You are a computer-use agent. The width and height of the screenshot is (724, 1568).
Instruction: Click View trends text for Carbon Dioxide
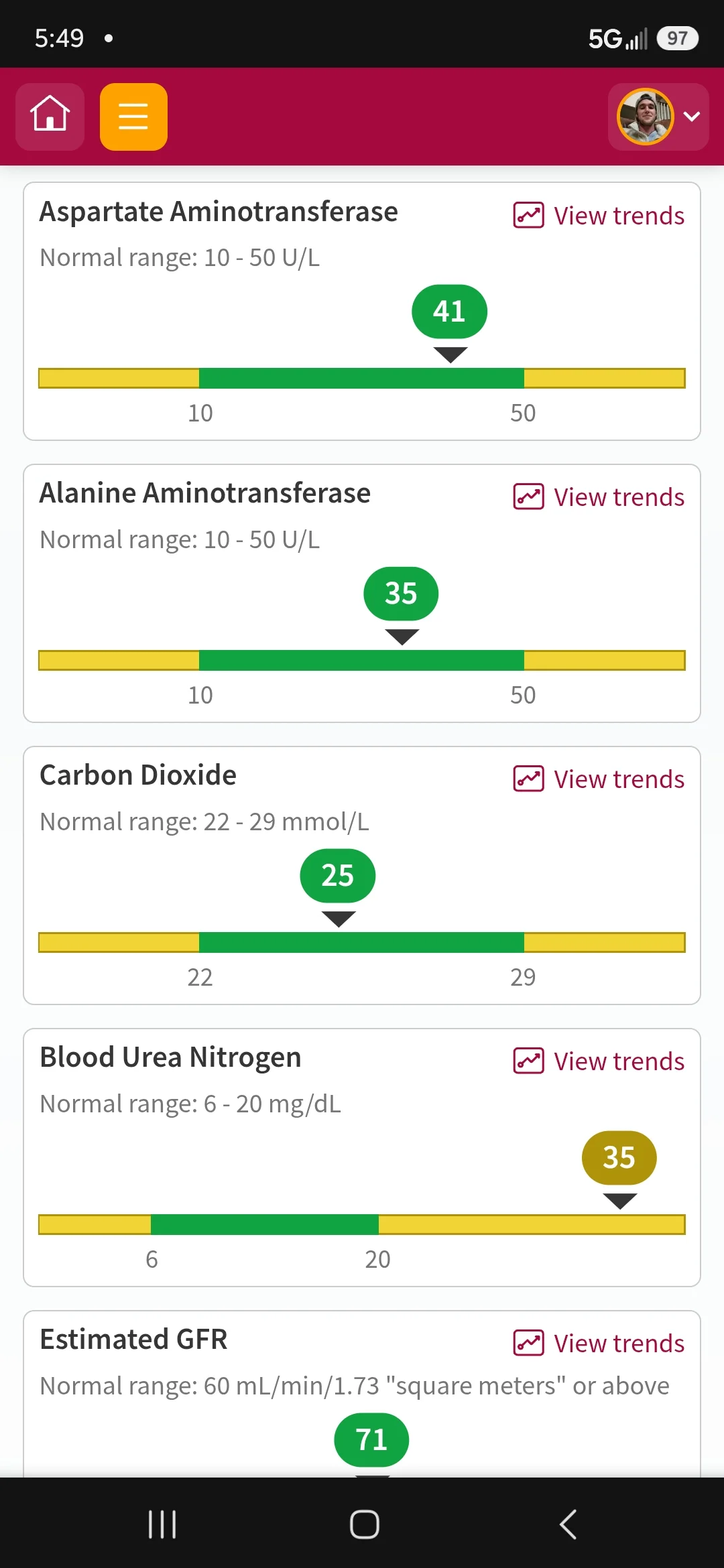[x=619, y=779]
